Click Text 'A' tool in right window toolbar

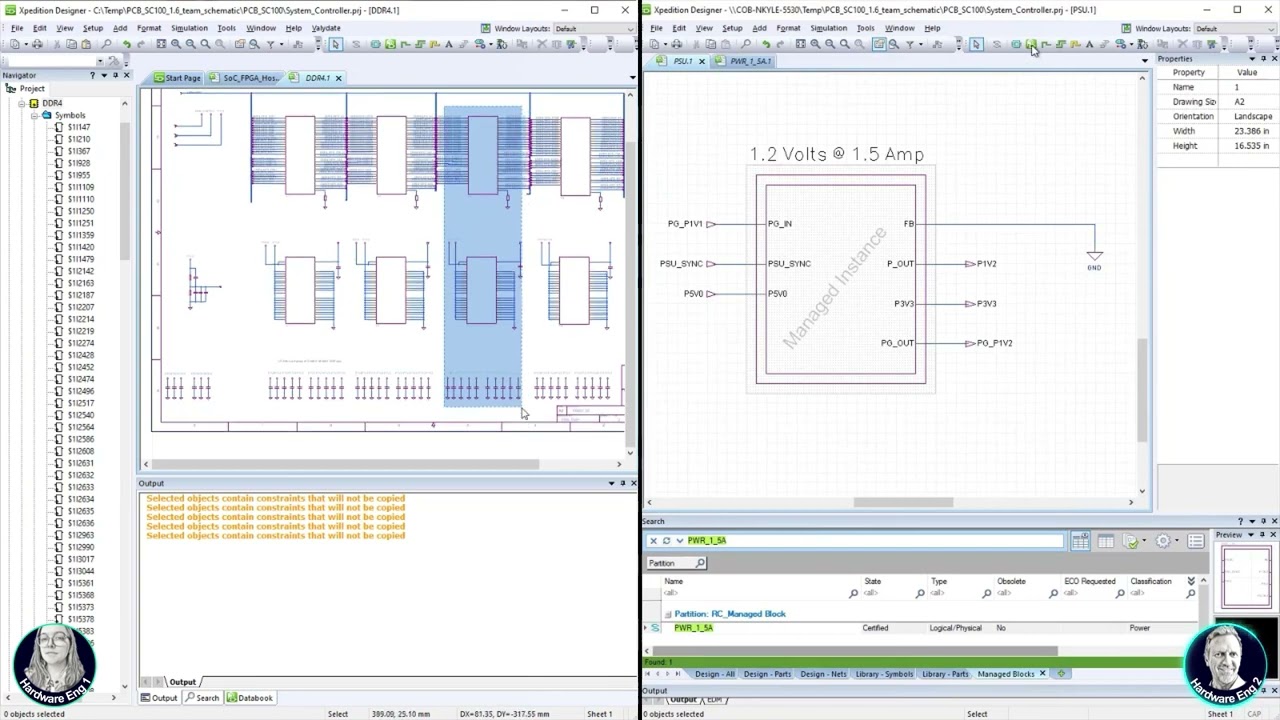point(1089,44)
